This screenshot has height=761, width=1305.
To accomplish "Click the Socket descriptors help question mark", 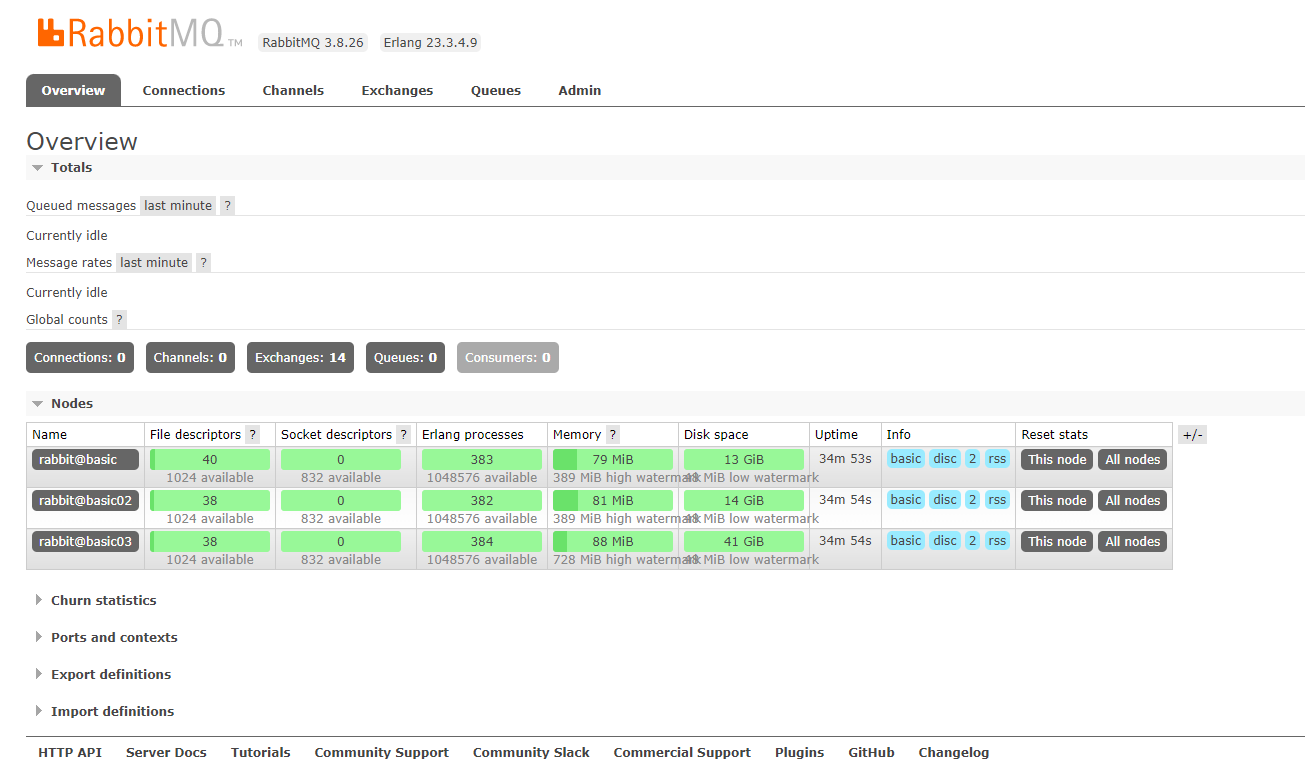I will [x=403, y=434].
